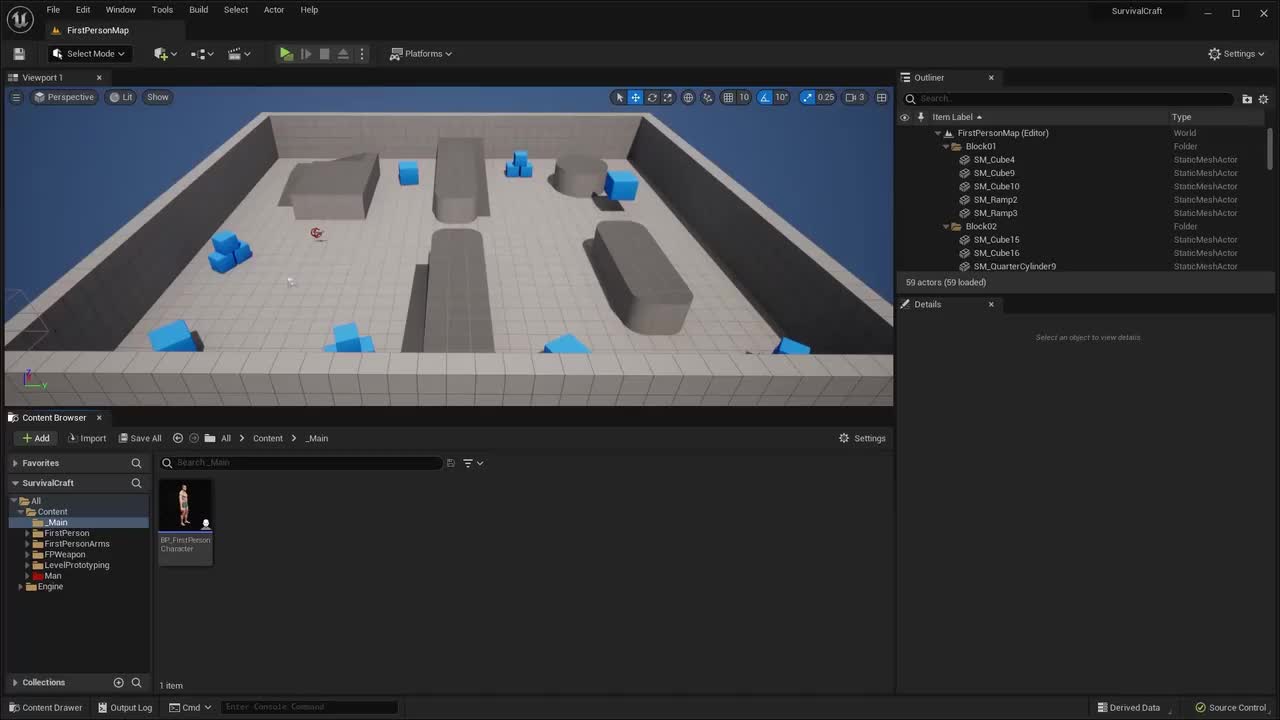Click the stop simulation button
This screenshot has height=720, width=1280.
pyautogui.click(x=324, y=54)
